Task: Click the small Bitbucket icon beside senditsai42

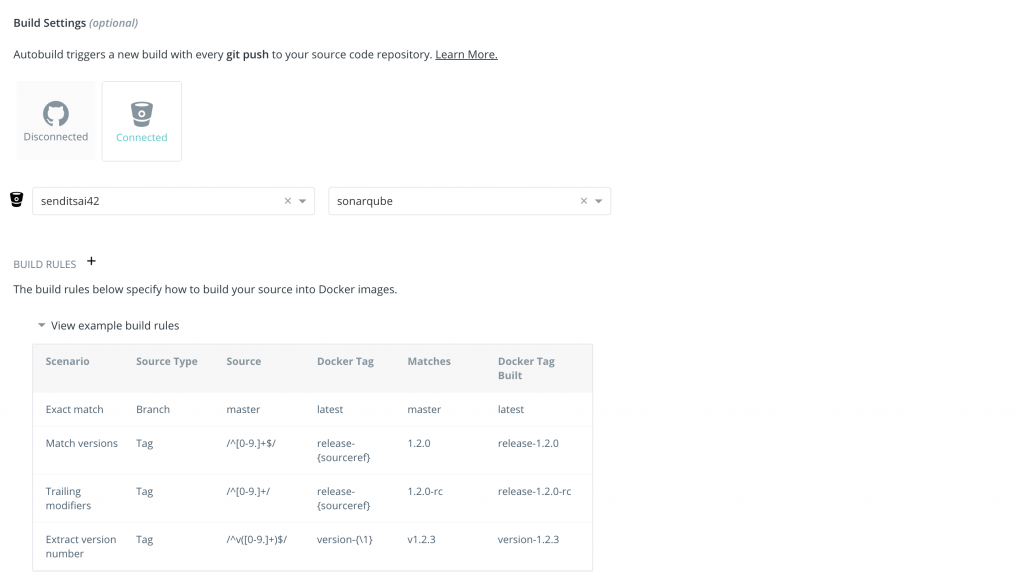Action: tap(16, 200)
